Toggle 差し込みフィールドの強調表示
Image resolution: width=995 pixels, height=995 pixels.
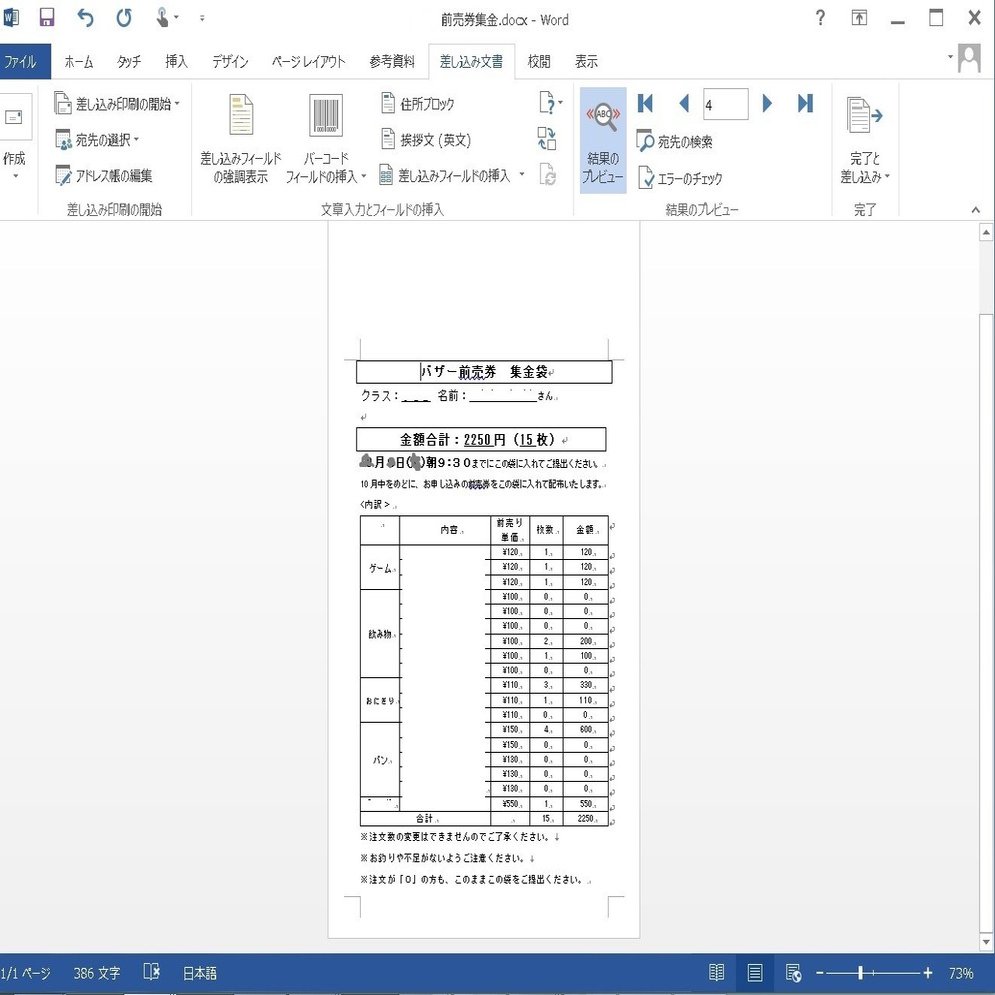[241, 138]
